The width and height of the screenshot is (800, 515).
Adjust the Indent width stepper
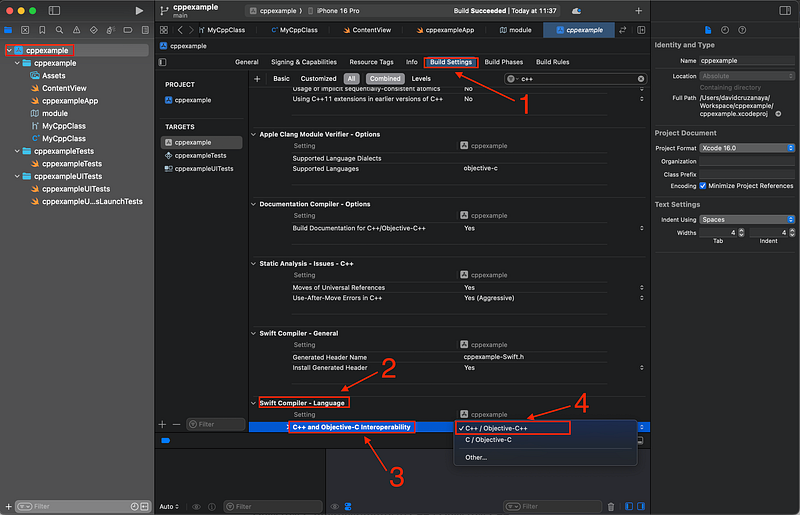tap(792, 233)
